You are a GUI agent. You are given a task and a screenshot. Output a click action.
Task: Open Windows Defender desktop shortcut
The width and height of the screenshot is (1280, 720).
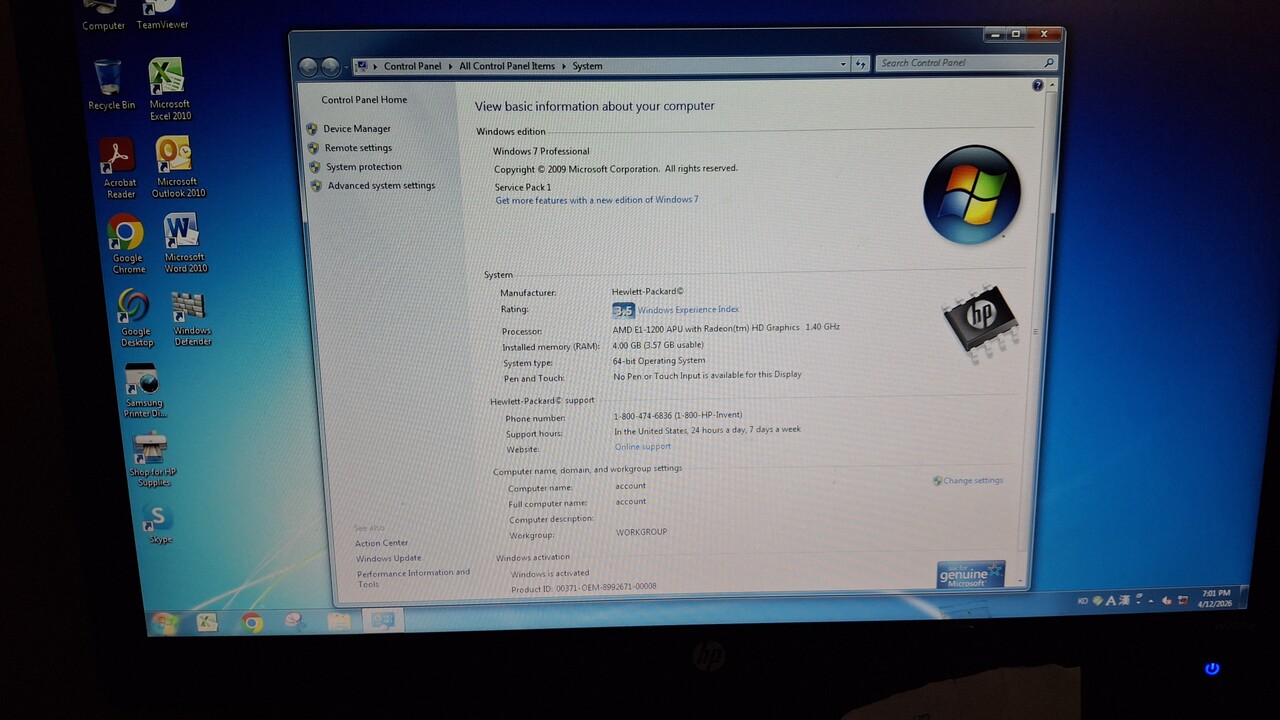[x=190, y=310]
